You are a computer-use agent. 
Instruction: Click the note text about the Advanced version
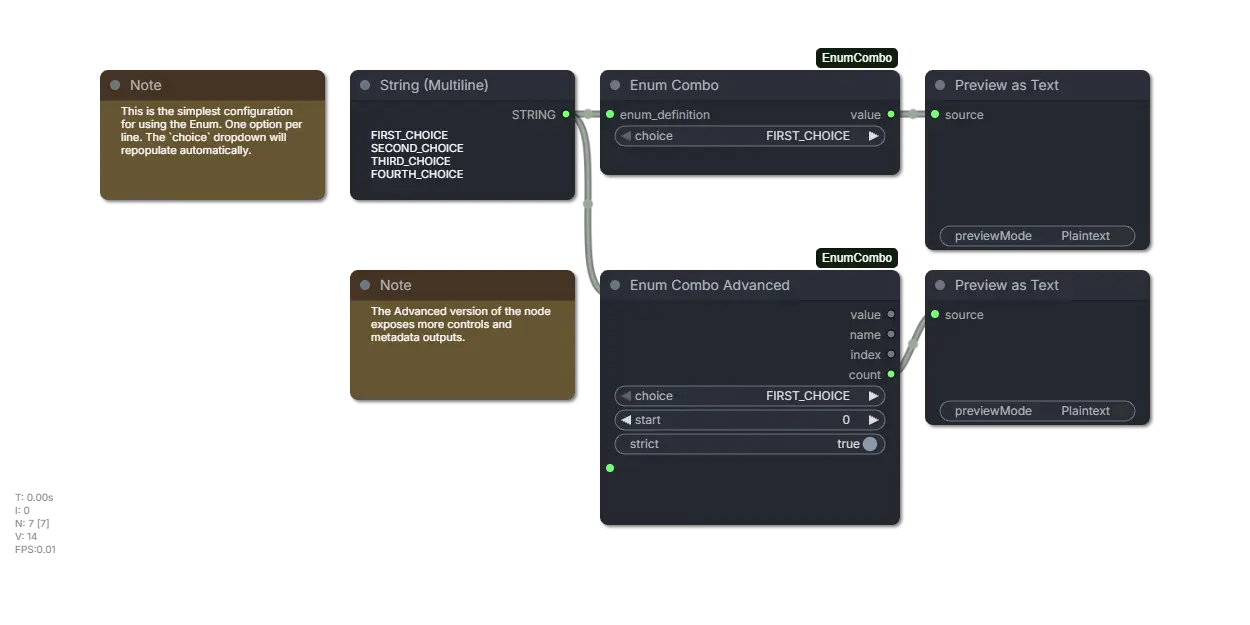click(x=461, y=324)
